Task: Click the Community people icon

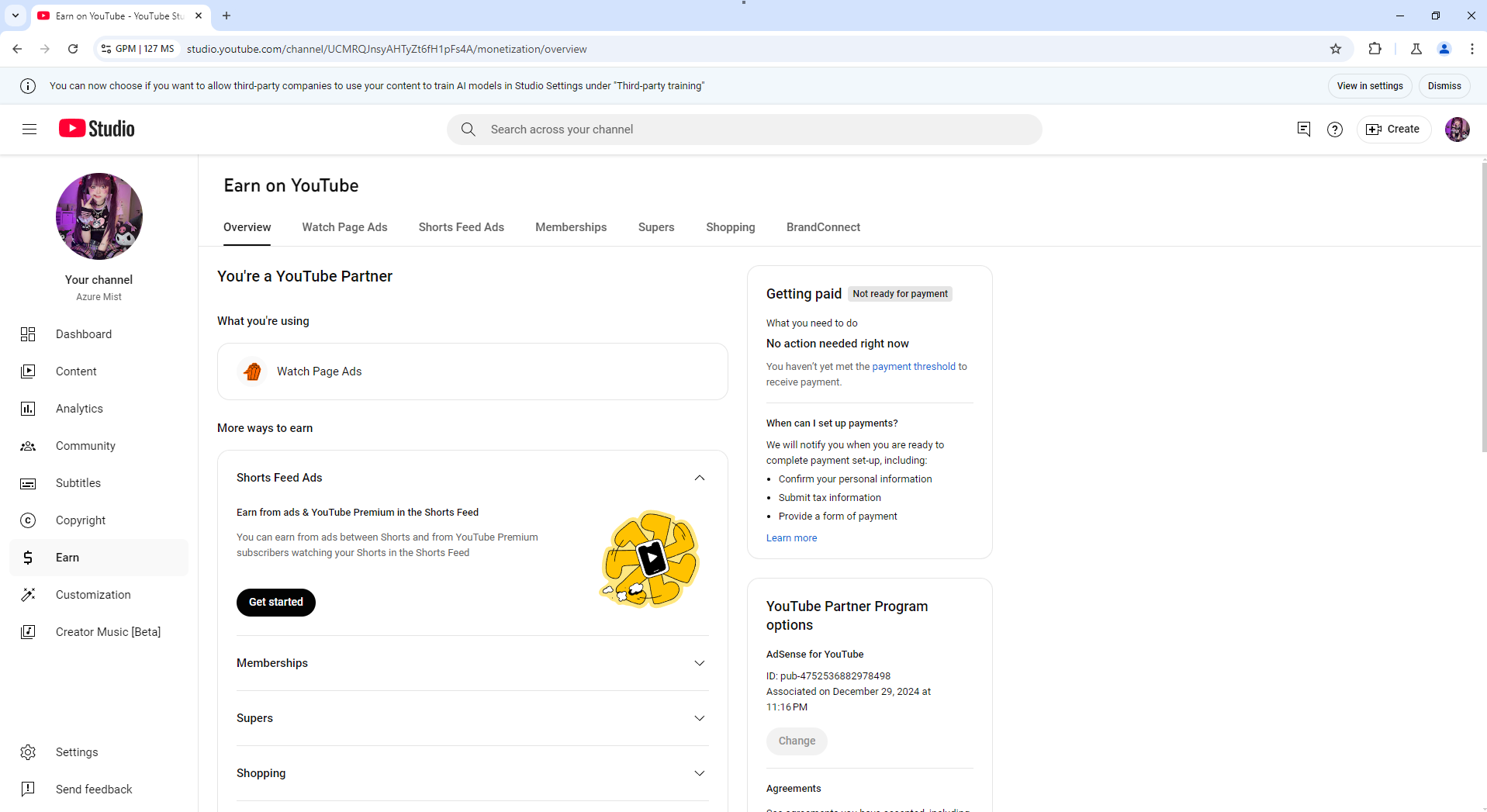Action: pos(28,446)
